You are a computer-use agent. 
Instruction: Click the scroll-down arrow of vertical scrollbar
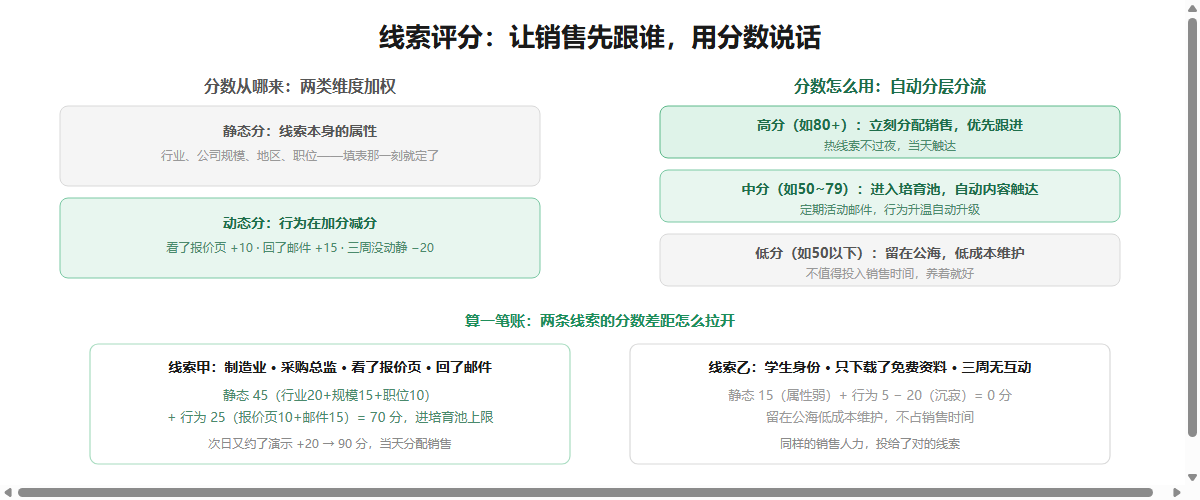click(x=1192, y=476)
